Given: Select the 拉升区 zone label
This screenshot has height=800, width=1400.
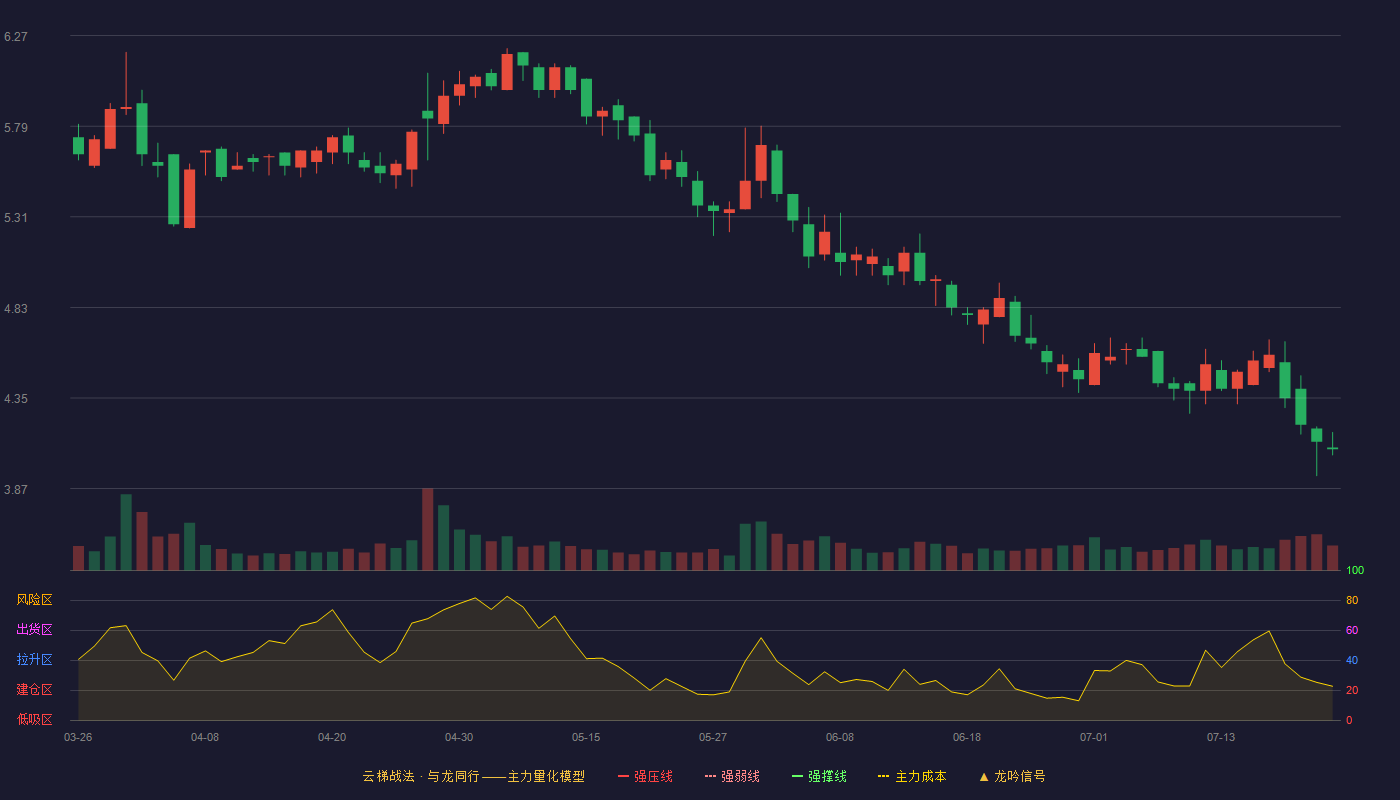Looking at the screenshot, I should (x=34, y=660).
